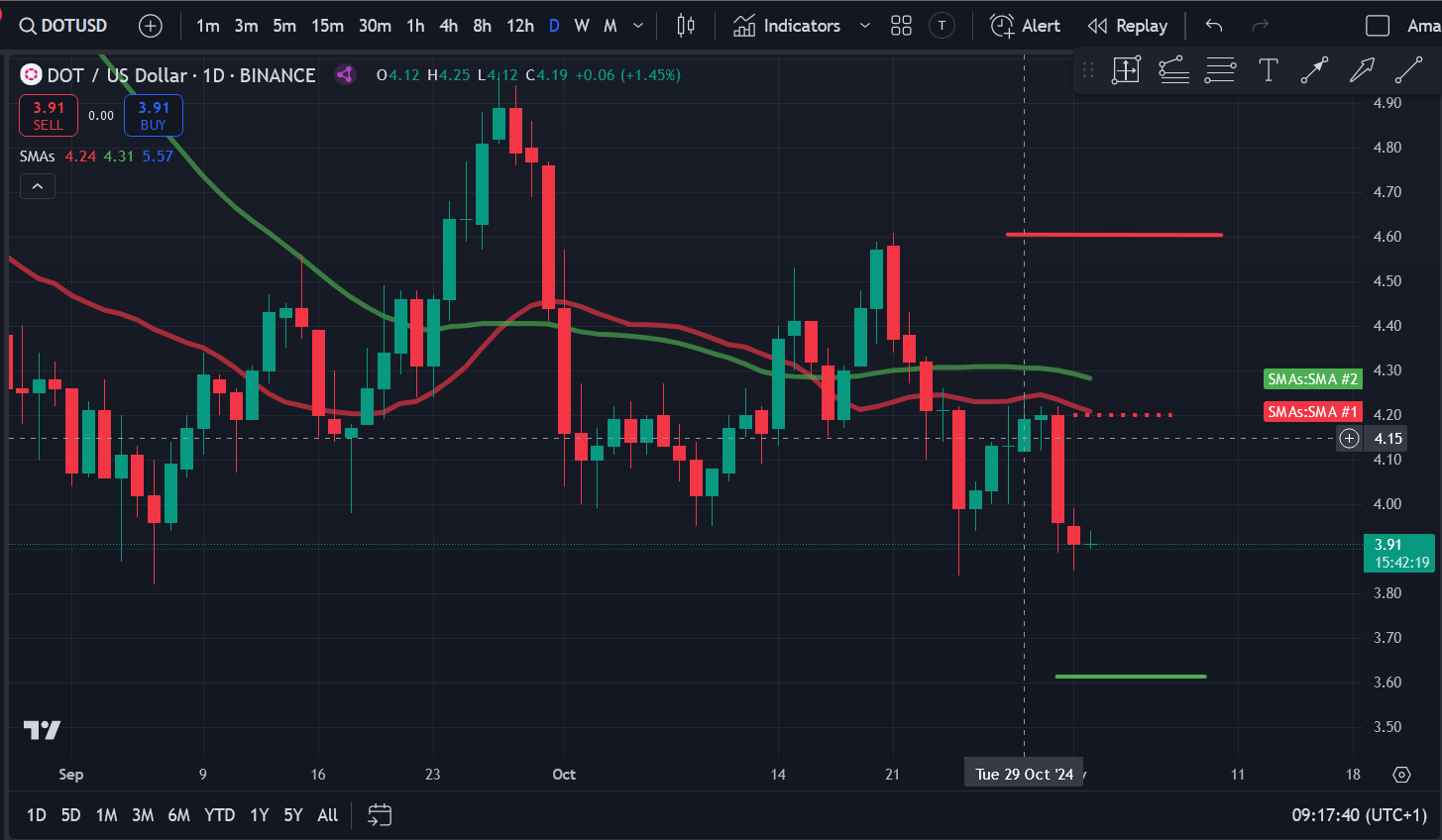Select the upper red horizontal line near 4.60
Viewport: 1442px width, 840px height.
click(x=1114, y=235)
